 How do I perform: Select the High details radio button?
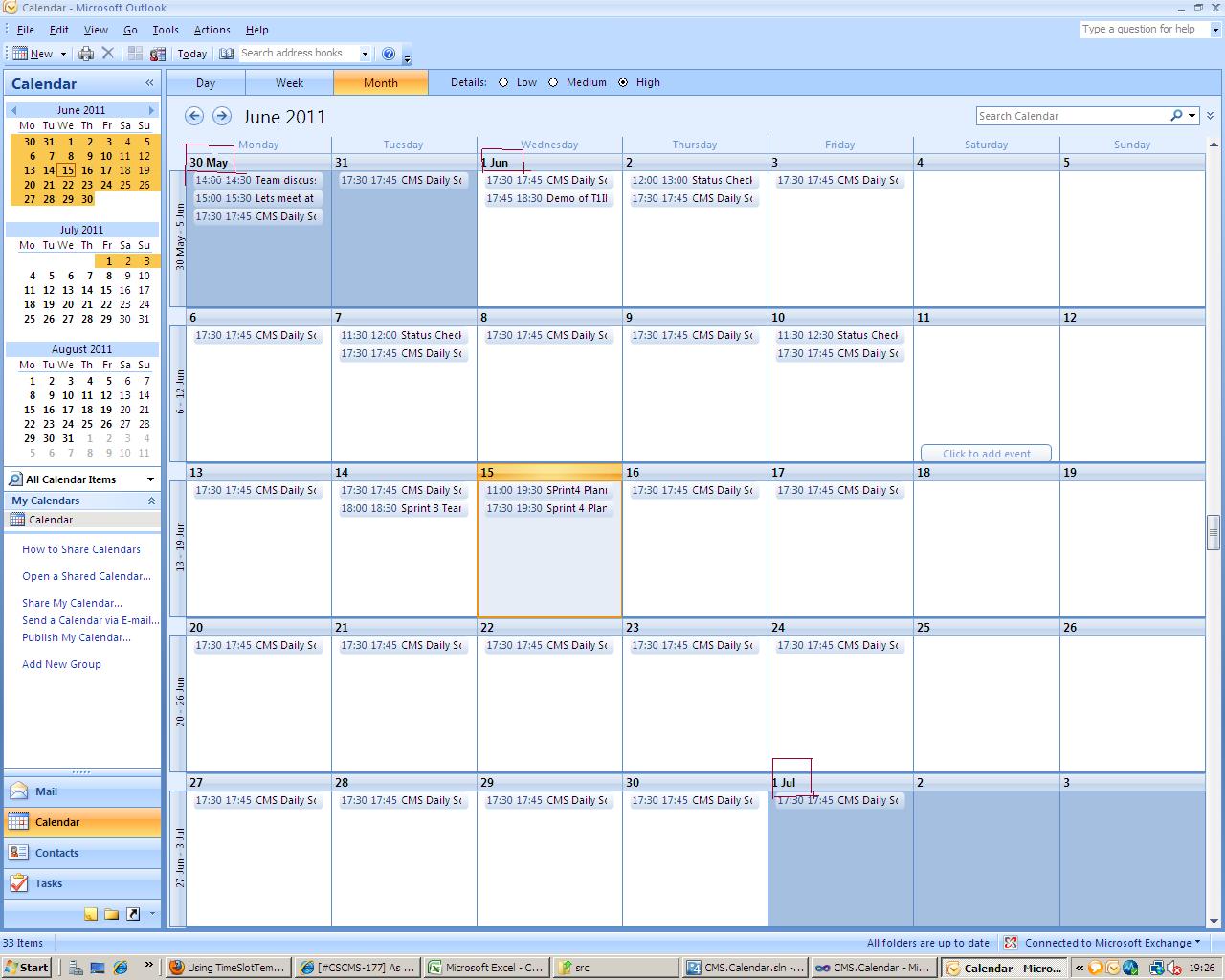623,82
